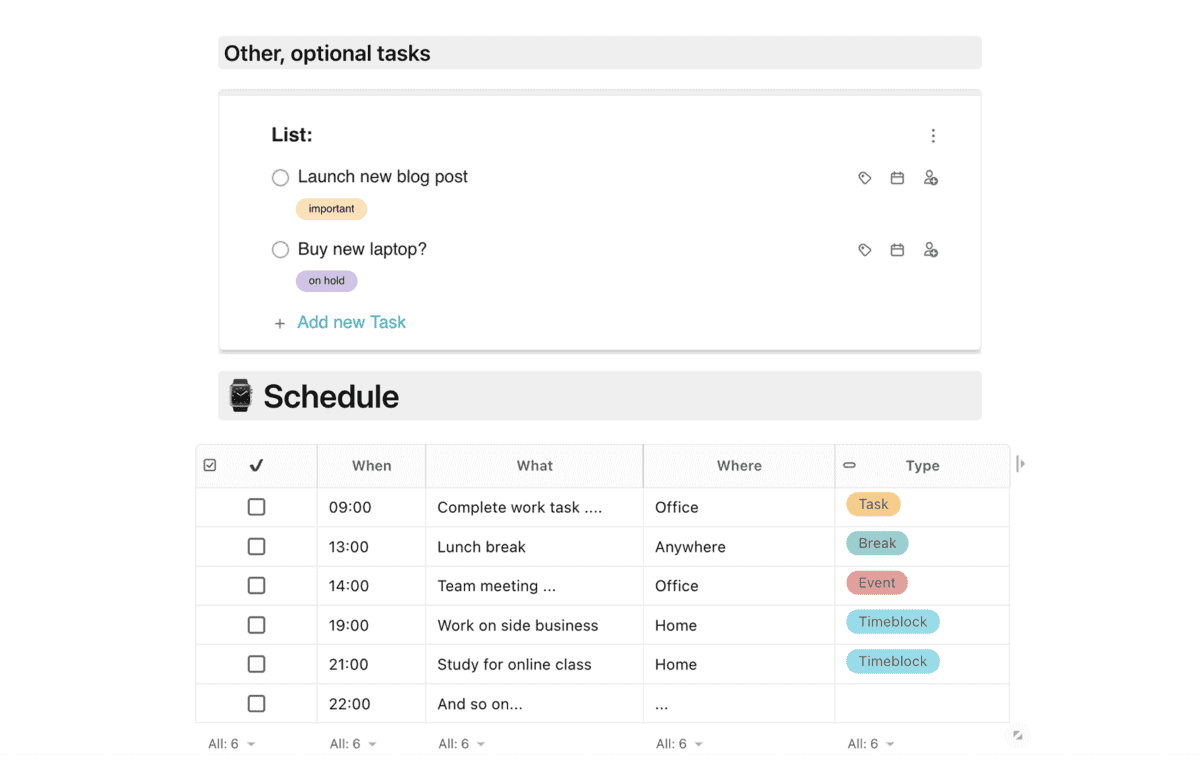Open the All: 6 dropdown under Type column
This screenshot has height=776, width=1200.
coord(870,744)
